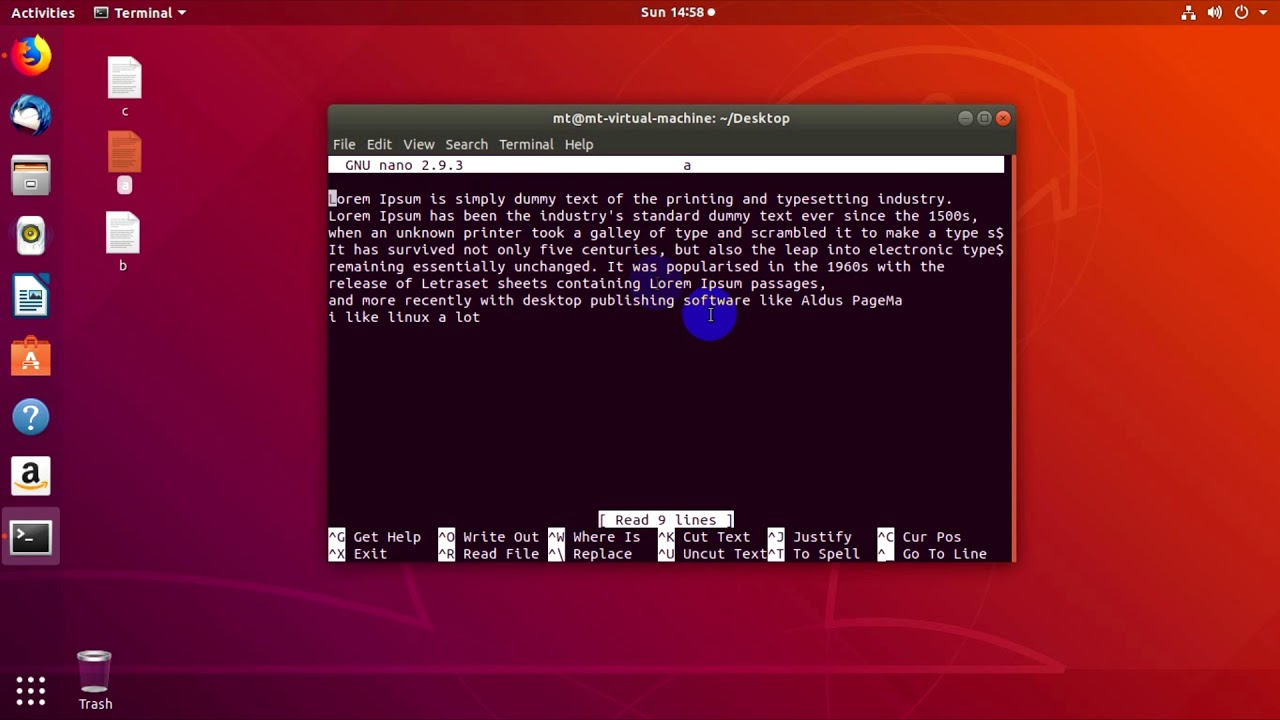The width and height of the screenshot is (1280, 720).
Task: Click '^U Uncut Text' shortcut in nano
Action: [x=712, y=554]
